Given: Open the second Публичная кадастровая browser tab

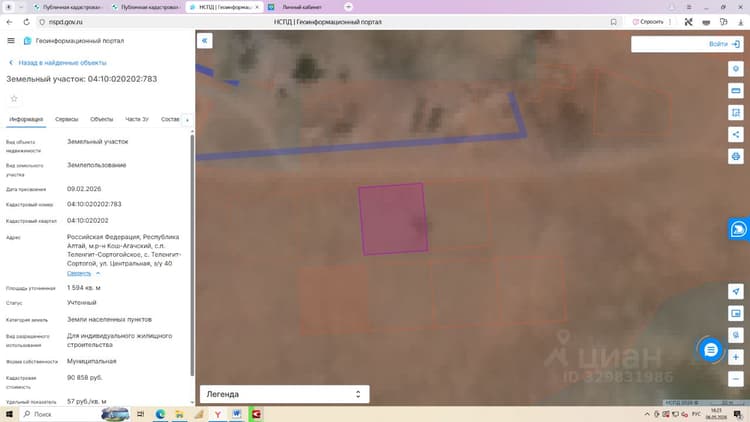Looking at the screenshot, I should (145, 7).
